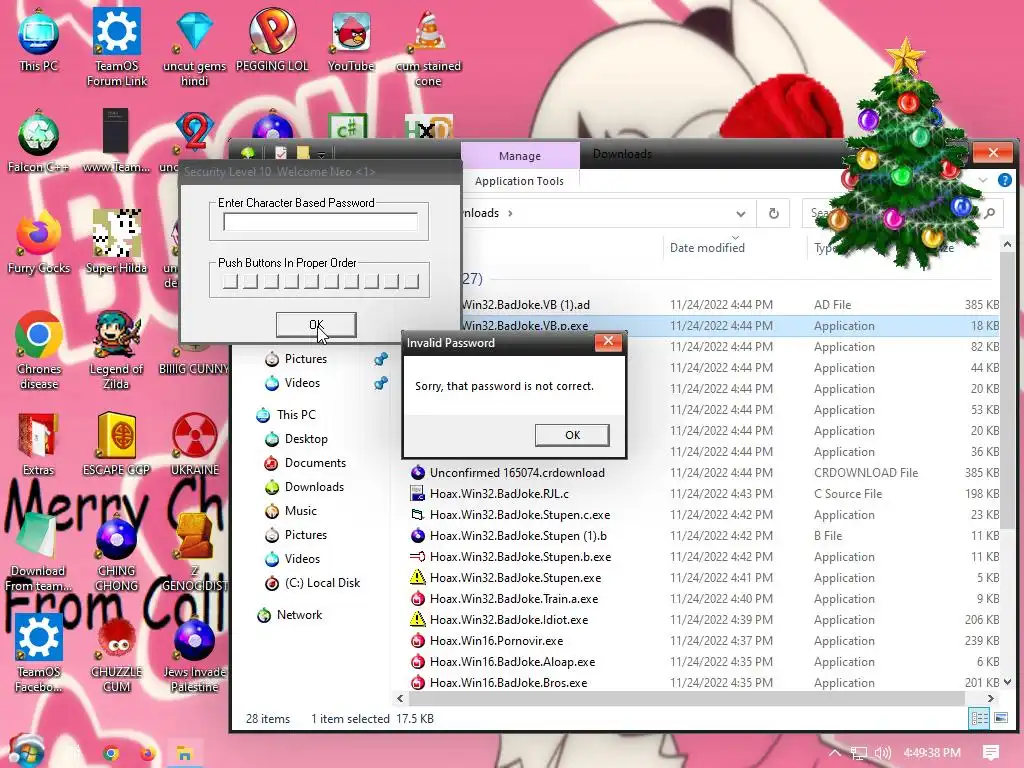
Task: Open the TeamOS Forum Link desktop shortcut
Action: (117, 47)
